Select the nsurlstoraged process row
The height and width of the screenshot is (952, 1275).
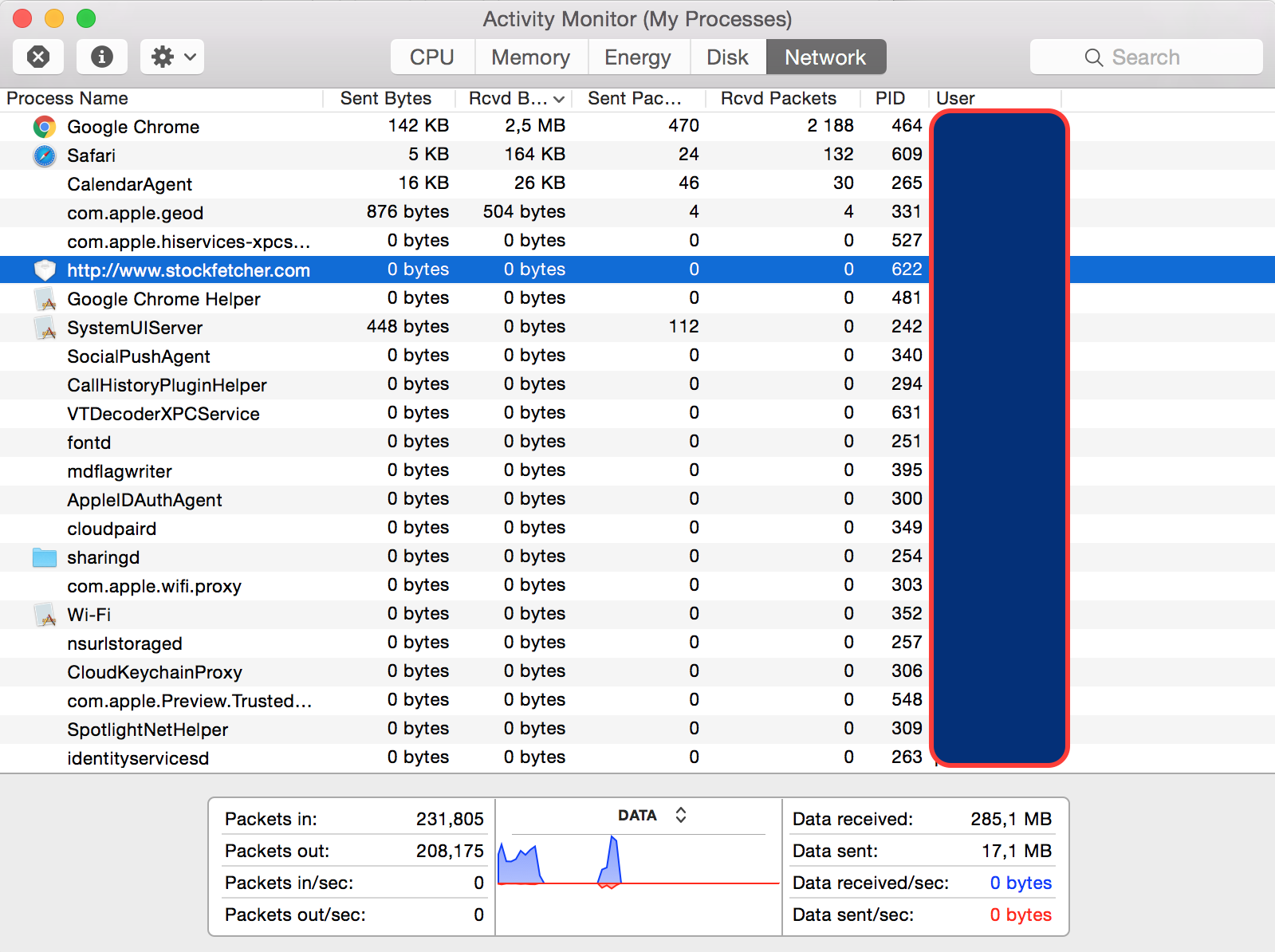(637, 643)
